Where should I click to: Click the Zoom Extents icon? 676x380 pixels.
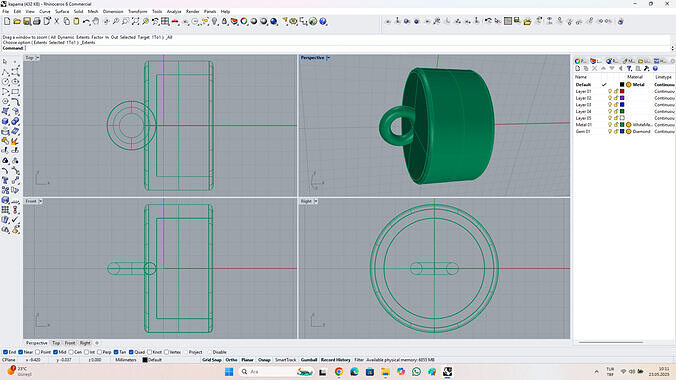point(135,21)
